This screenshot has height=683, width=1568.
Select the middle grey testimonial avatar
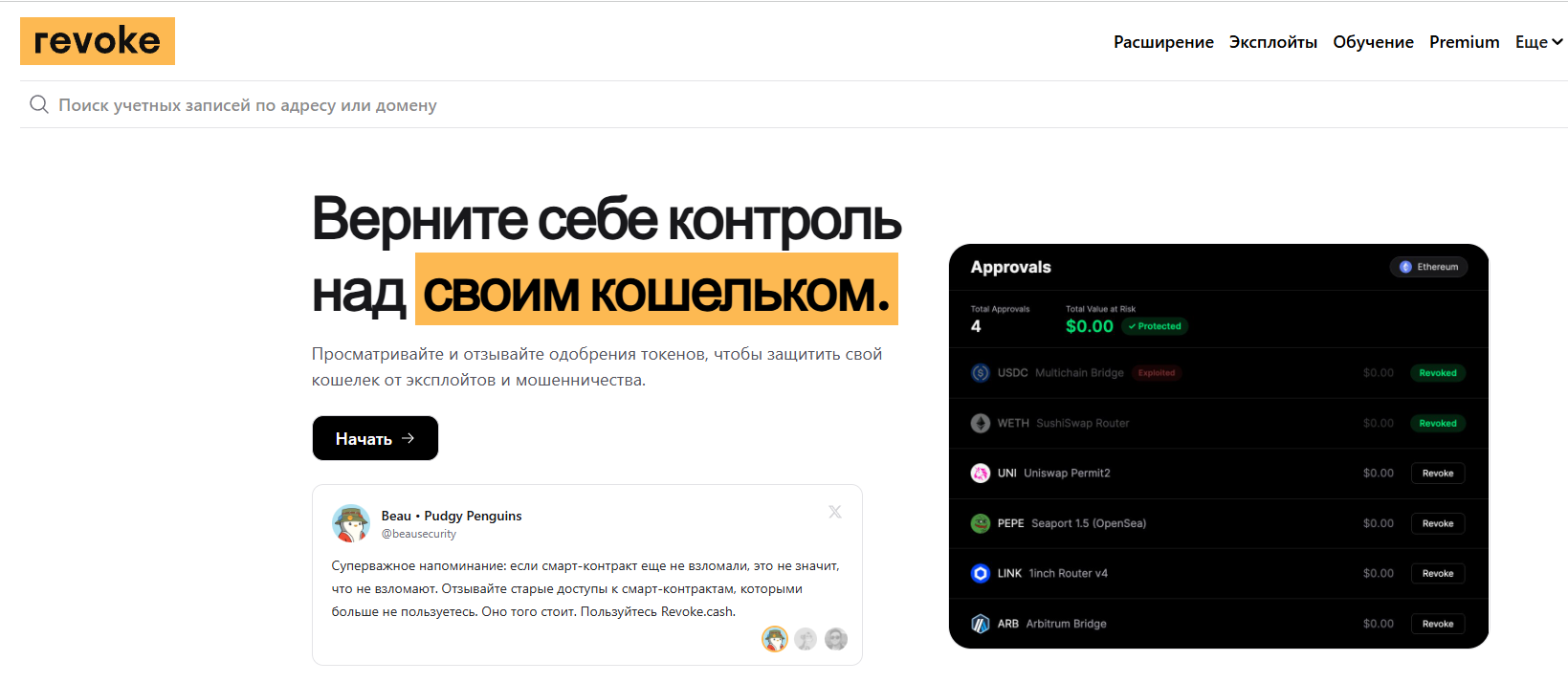(806, 639)
